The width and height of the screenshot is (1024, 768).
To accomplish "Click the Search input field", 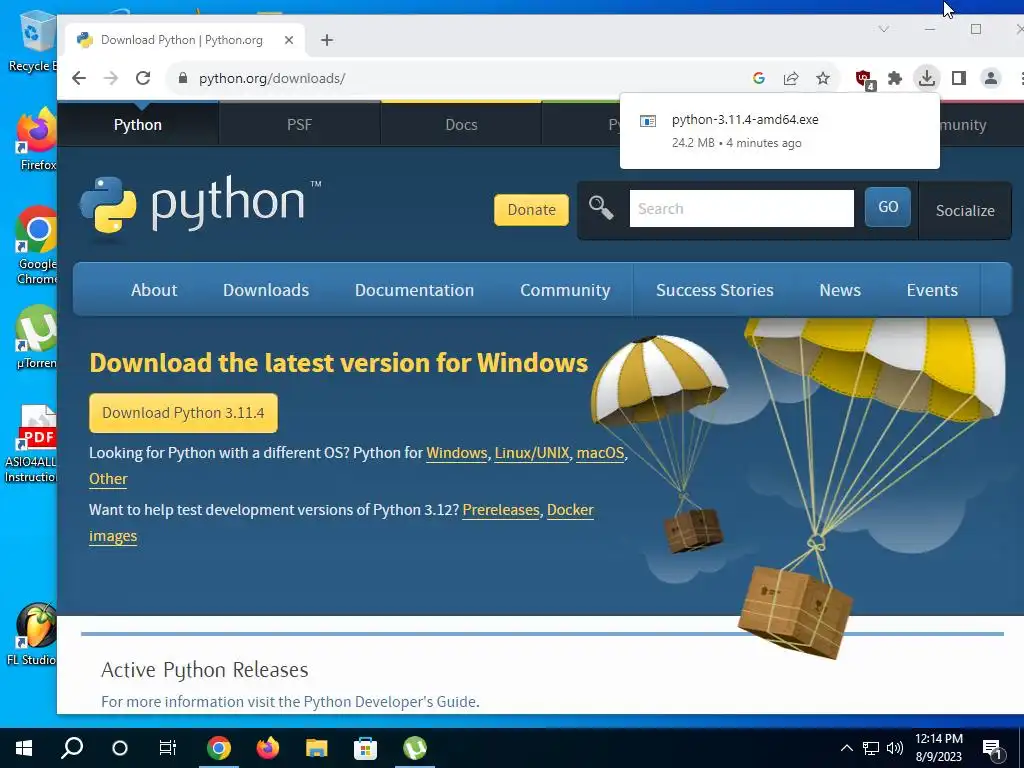I will click(741, 208).
